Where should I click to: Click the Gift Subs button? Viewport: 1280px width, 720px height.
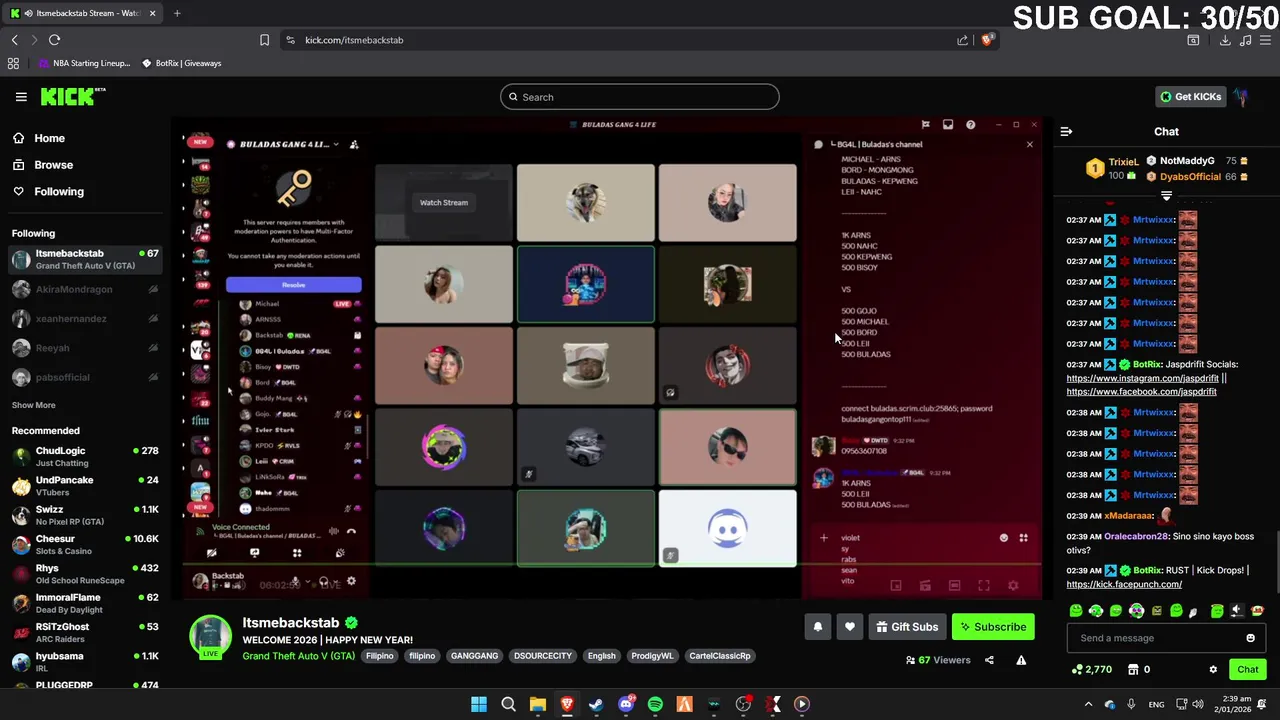(x=906, y=627)
